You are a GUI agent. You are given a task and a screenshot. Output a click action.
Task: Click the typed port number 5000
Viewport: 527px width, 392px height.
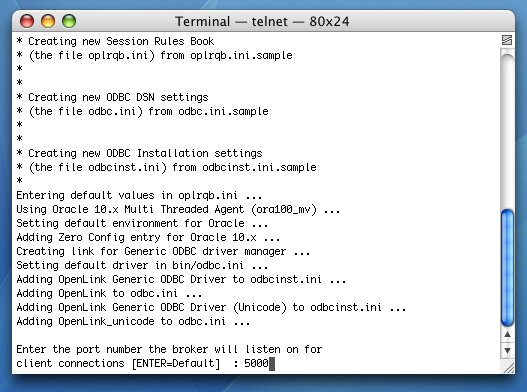[x=256, y=363]
